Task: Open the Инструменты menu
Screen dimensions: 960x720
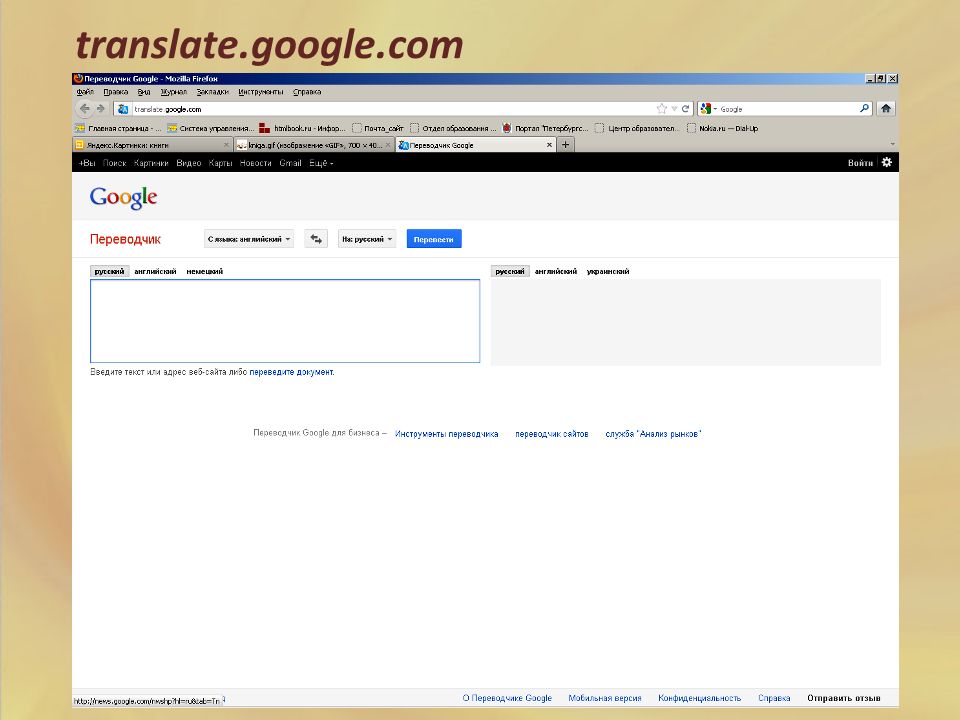Action: [x=261, y=92]
